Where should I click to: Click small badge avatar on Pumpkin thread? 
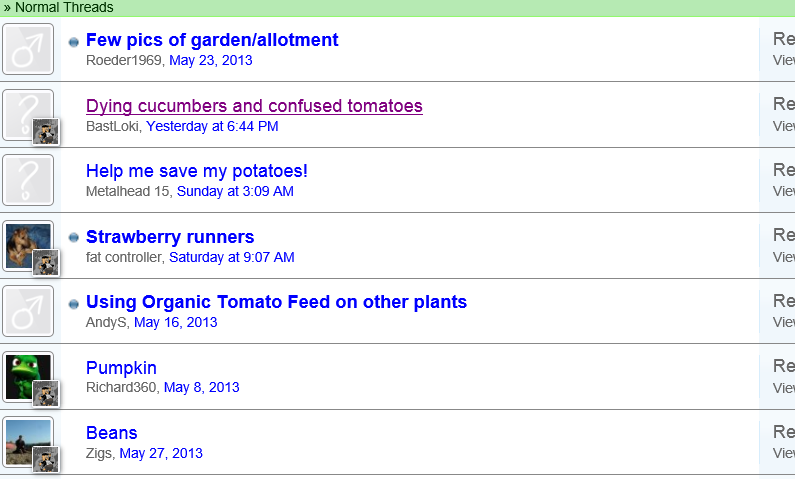46,393
